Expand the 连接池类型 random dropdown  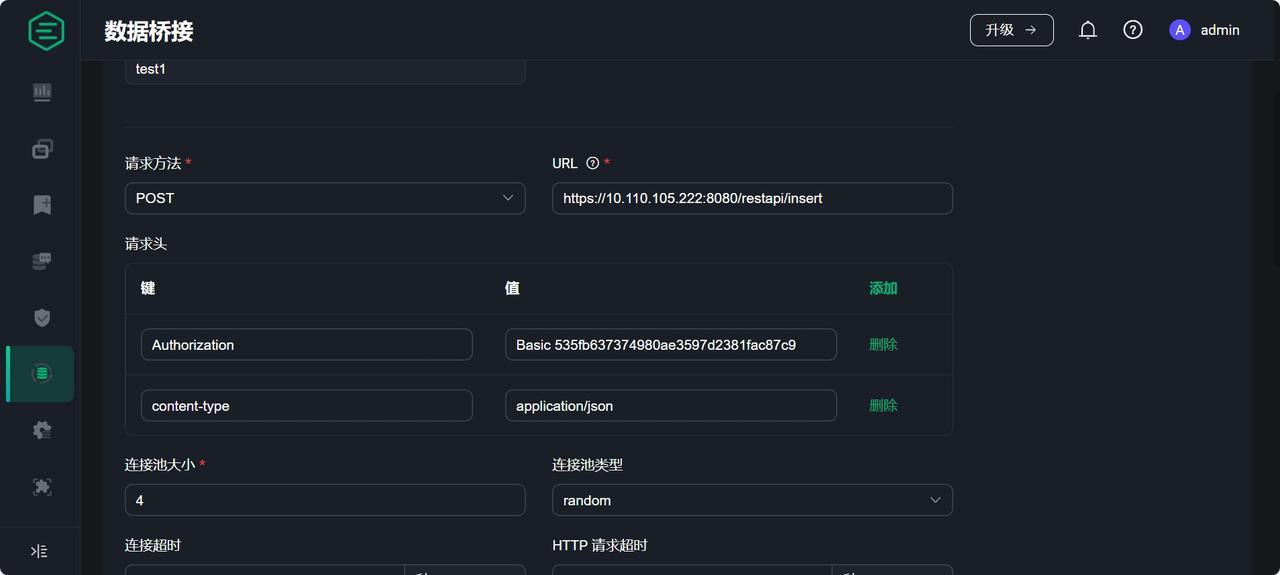pos(752,500)
